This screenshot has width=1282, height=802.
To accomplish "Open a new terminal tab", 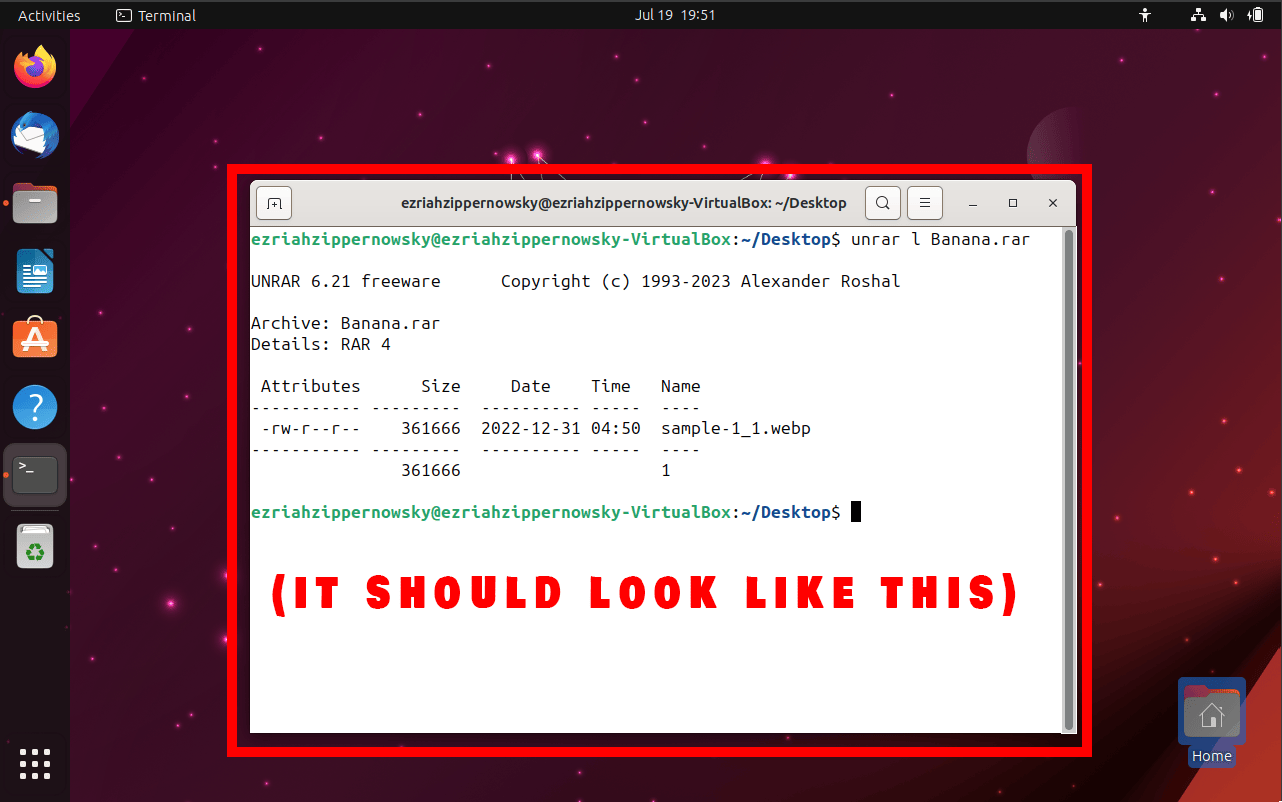I will [x=273, y=202].
